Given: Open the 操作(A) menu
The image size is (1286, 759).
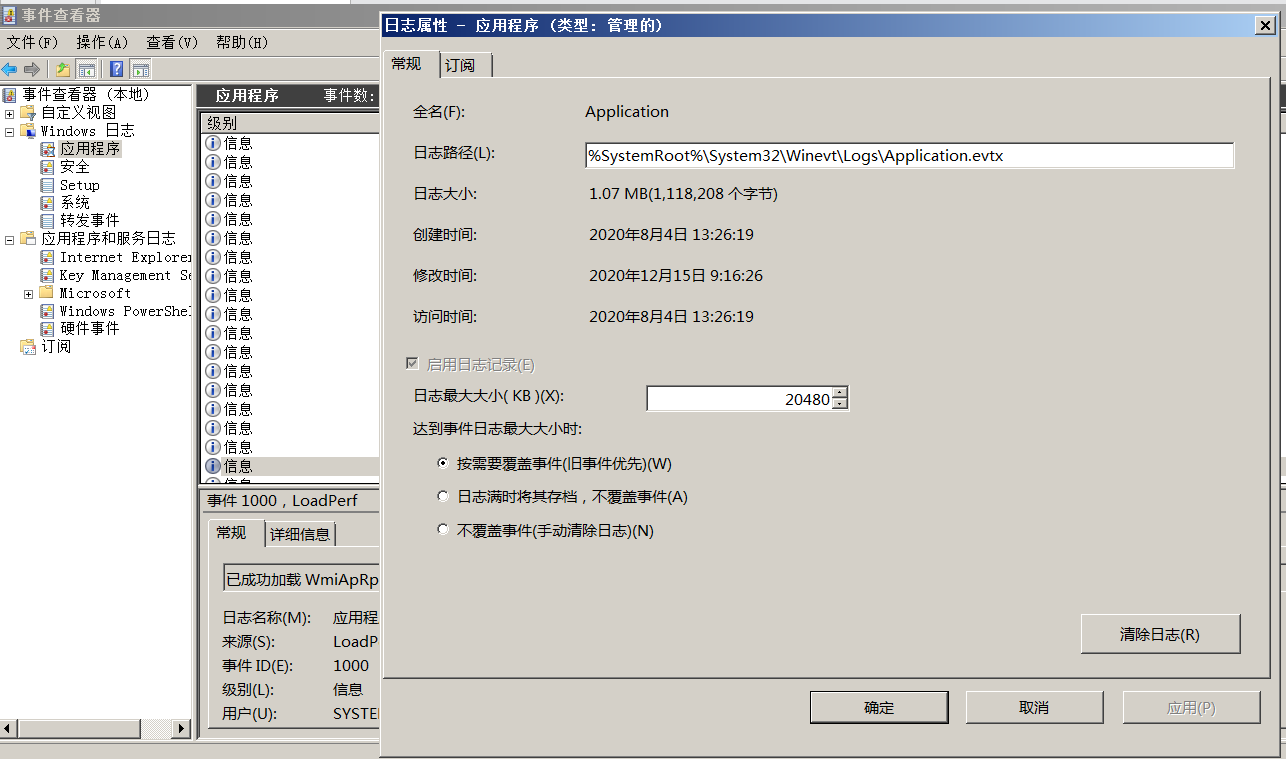Looking at the screenshot, I should [x=102, y=42].
